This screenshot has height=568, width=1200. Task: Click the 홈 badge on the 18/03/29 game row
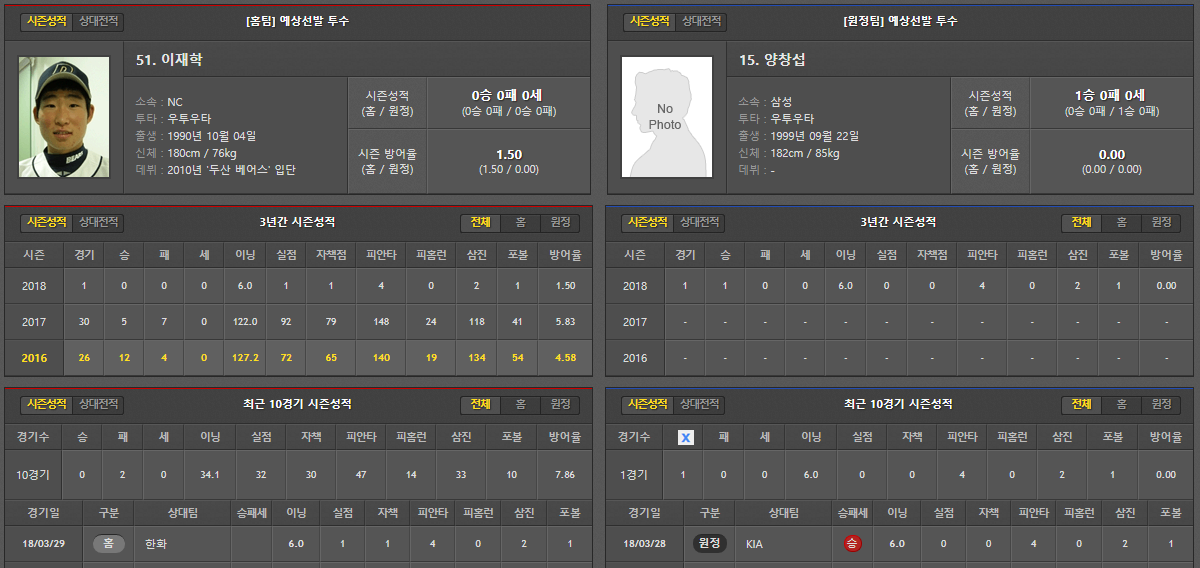[x=109, y=544]
